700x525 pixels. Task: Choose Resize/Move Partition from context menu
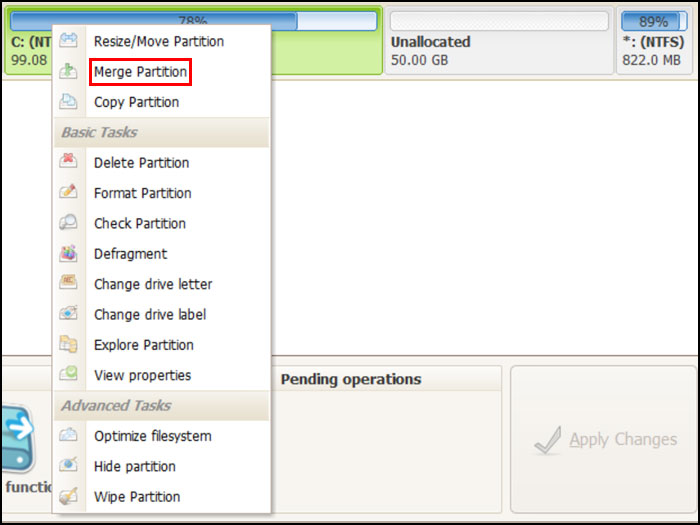tap(162, 41)
